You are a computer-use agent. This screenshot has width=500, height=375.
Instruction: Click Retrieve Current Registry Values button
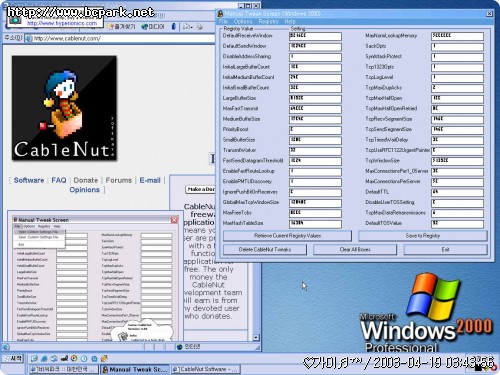pos(287,236)
